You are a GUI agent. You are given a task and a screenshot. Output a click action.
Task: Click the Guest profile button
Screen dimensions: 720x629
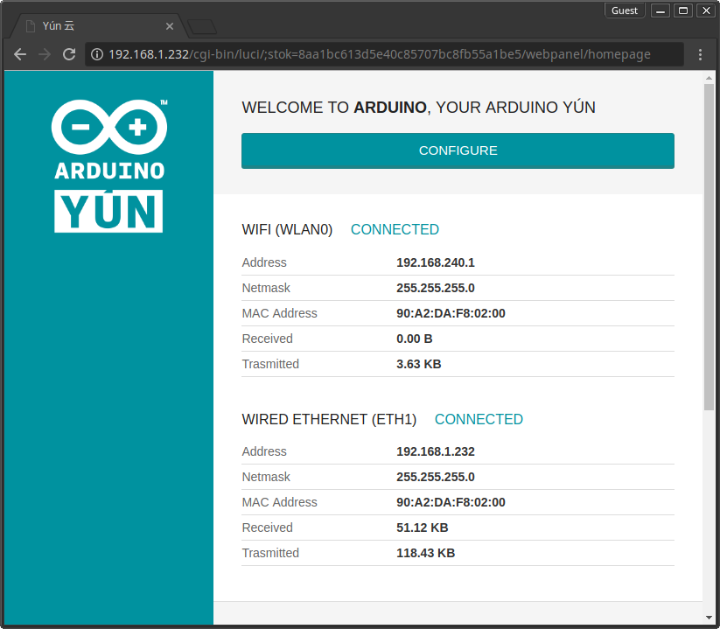click(x=624, y=10)
